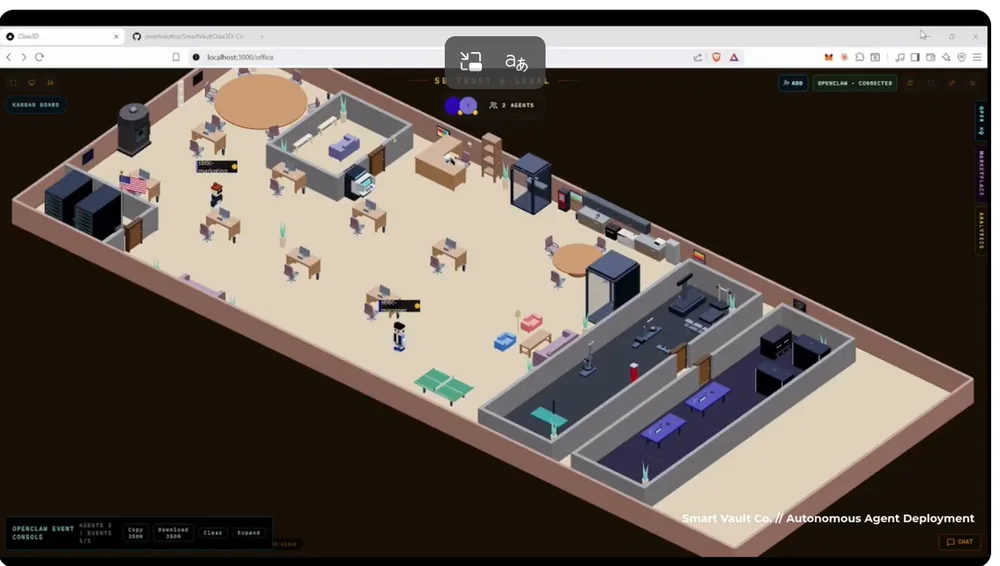
Task: Click the OpenClaw Connected status button
Action: 855,83
